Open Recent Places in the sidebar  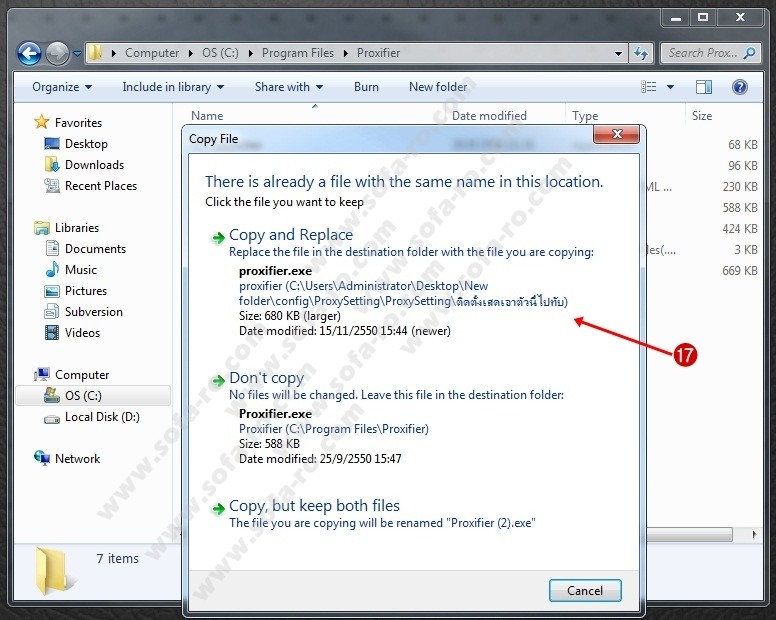point(100,186)
